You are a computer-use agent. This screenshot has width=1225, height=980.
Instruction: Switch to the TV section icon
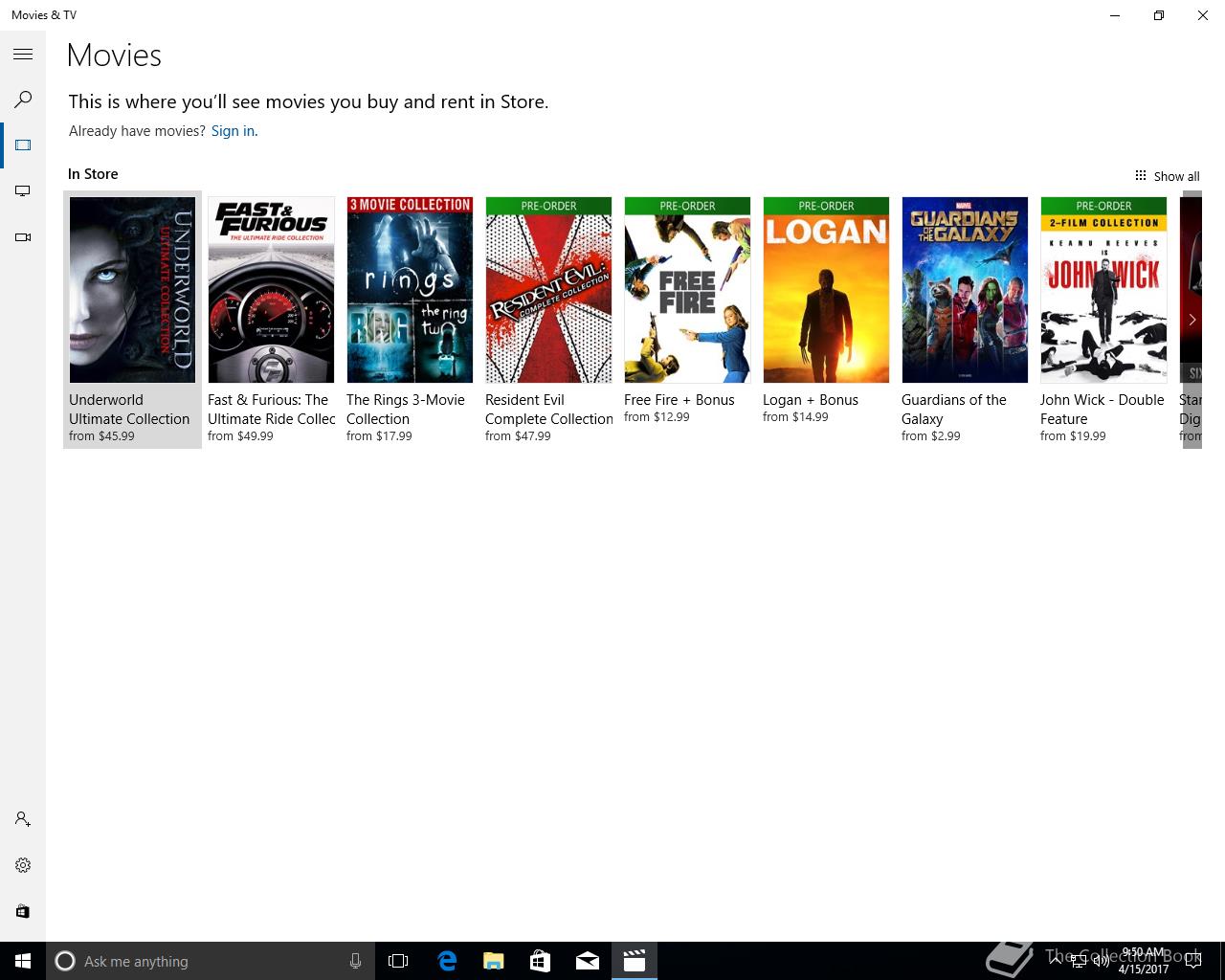tap(23, 191)
